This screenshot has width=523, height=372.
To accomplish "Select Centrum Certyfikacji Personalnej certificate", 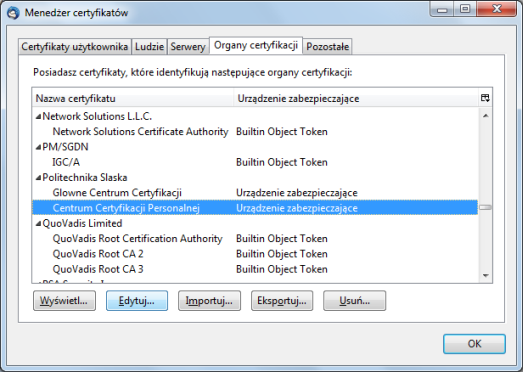I will pyautogui.click(x=255, y=208).
